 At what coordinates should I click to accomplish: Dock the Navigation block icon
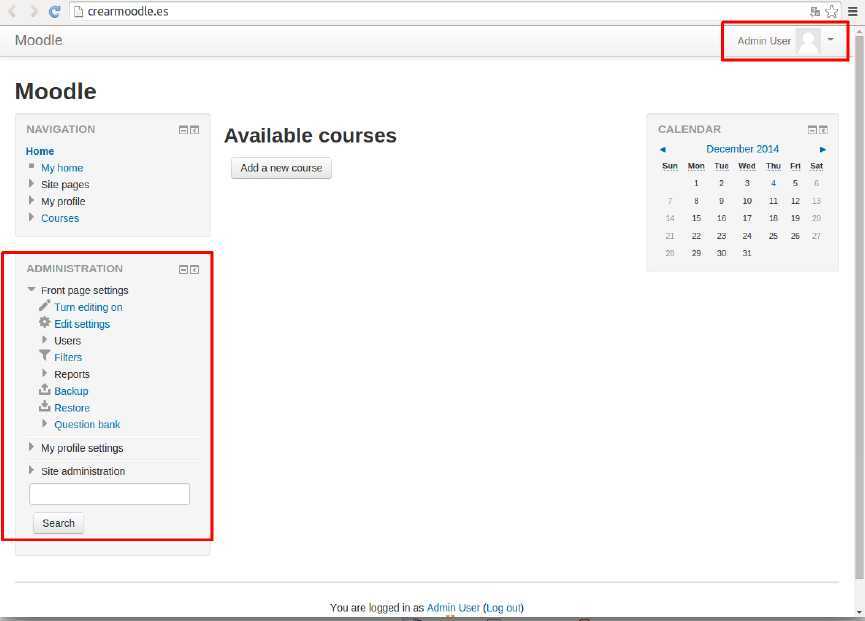click(195, 130)
